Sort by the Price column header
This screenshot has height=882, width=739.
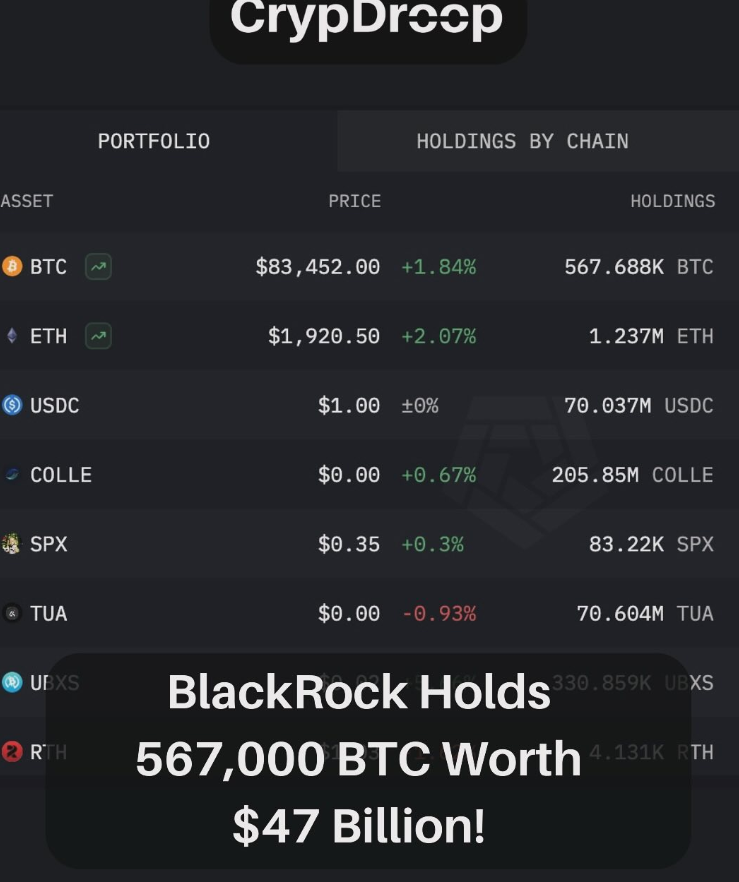pos(354,201)
